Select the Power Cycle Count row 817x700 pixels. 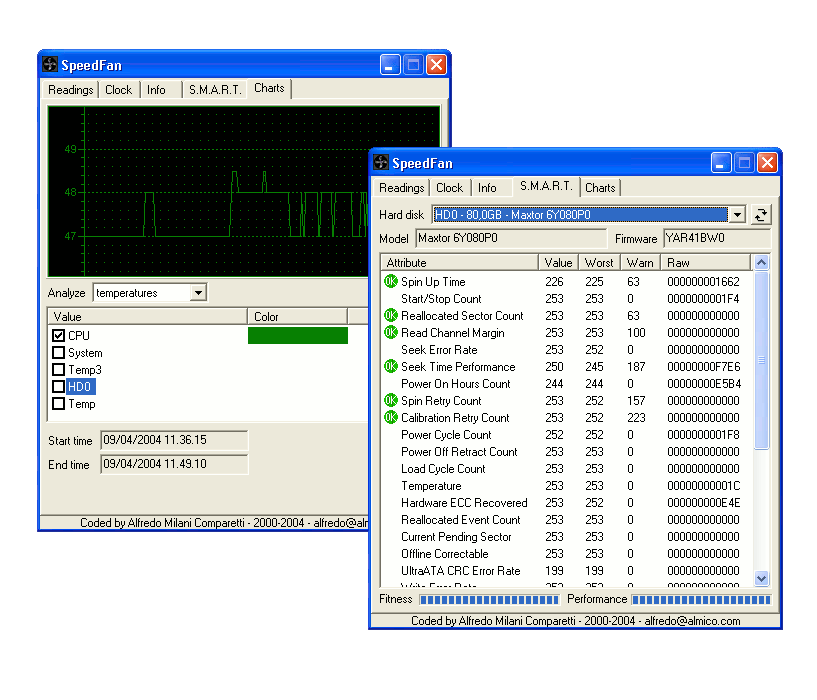tap(567, 435)
